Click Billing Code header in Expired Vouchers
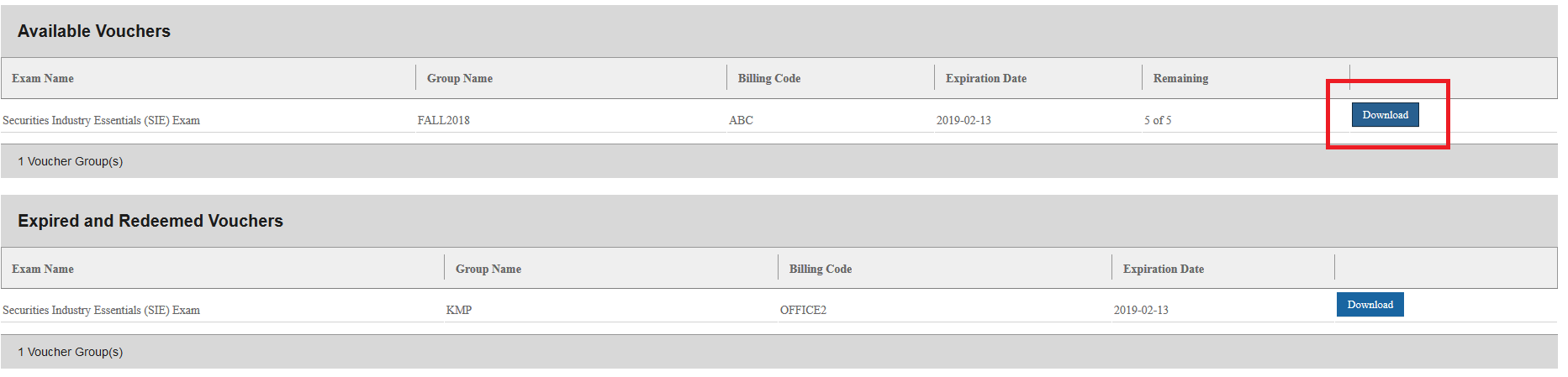 click(x=821, y=270)
